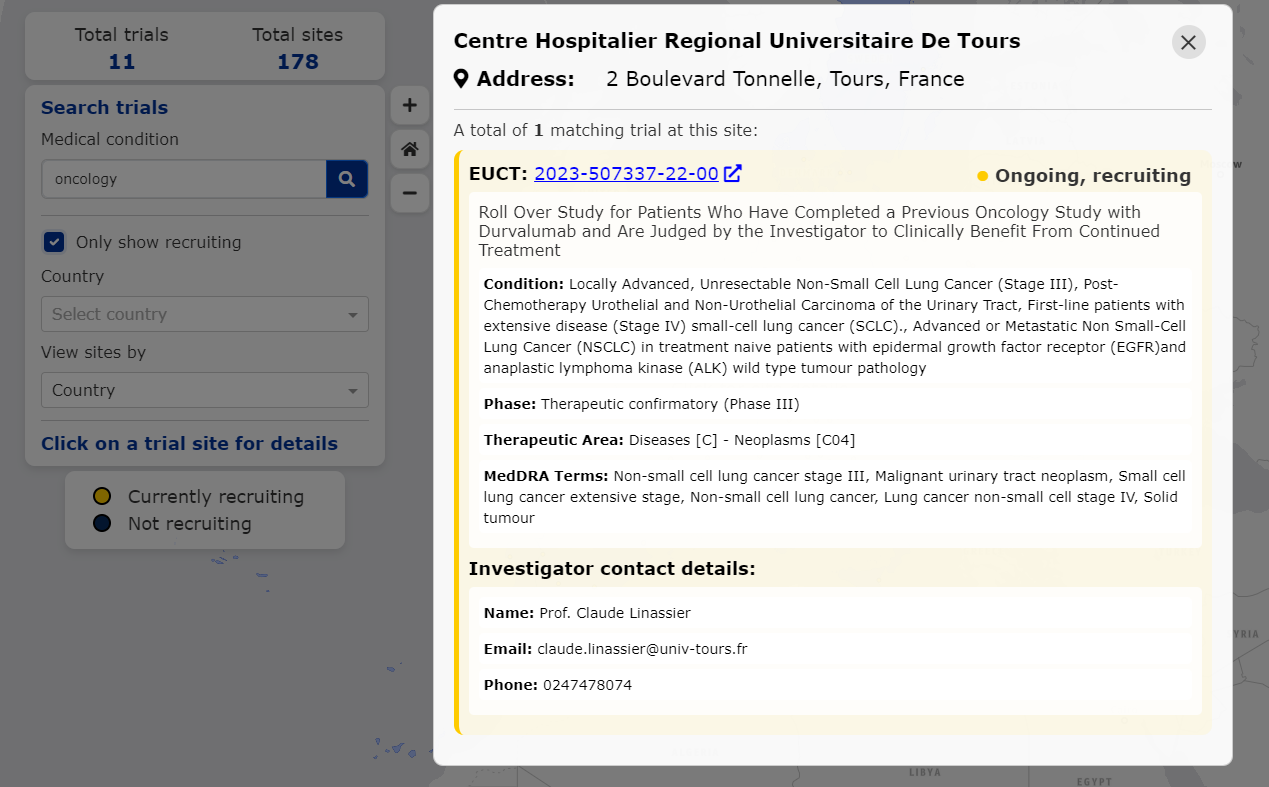
Task: Click the Medical condition search field
Action: pos(184,179)
